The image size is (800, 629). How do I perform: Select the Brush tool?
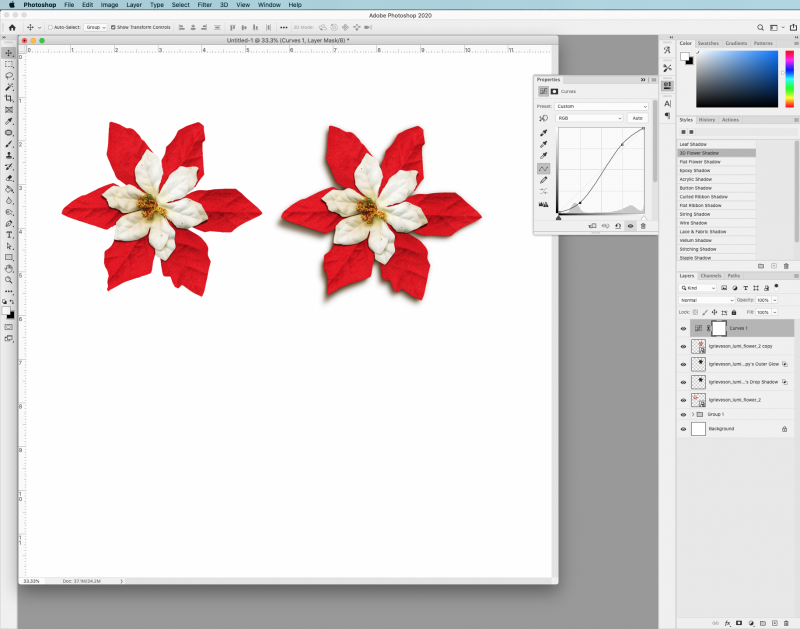pyautogui.click(x=9, y=144)
